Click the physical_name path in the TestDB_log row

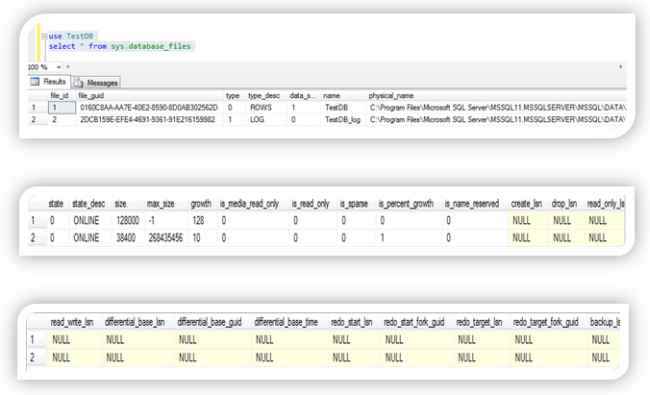tap(497, 119)
